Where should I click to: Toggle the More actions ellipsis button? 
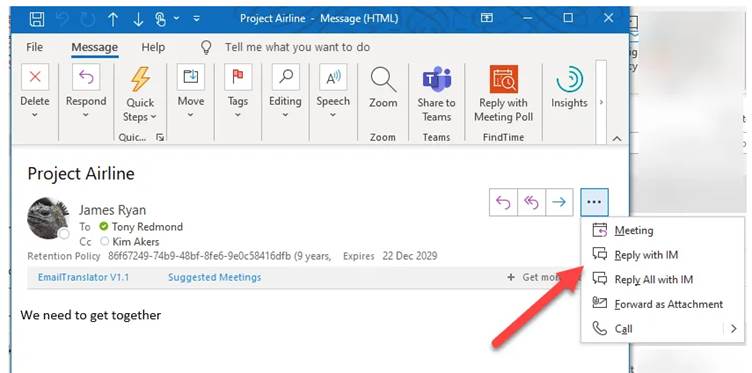[594, 202]
